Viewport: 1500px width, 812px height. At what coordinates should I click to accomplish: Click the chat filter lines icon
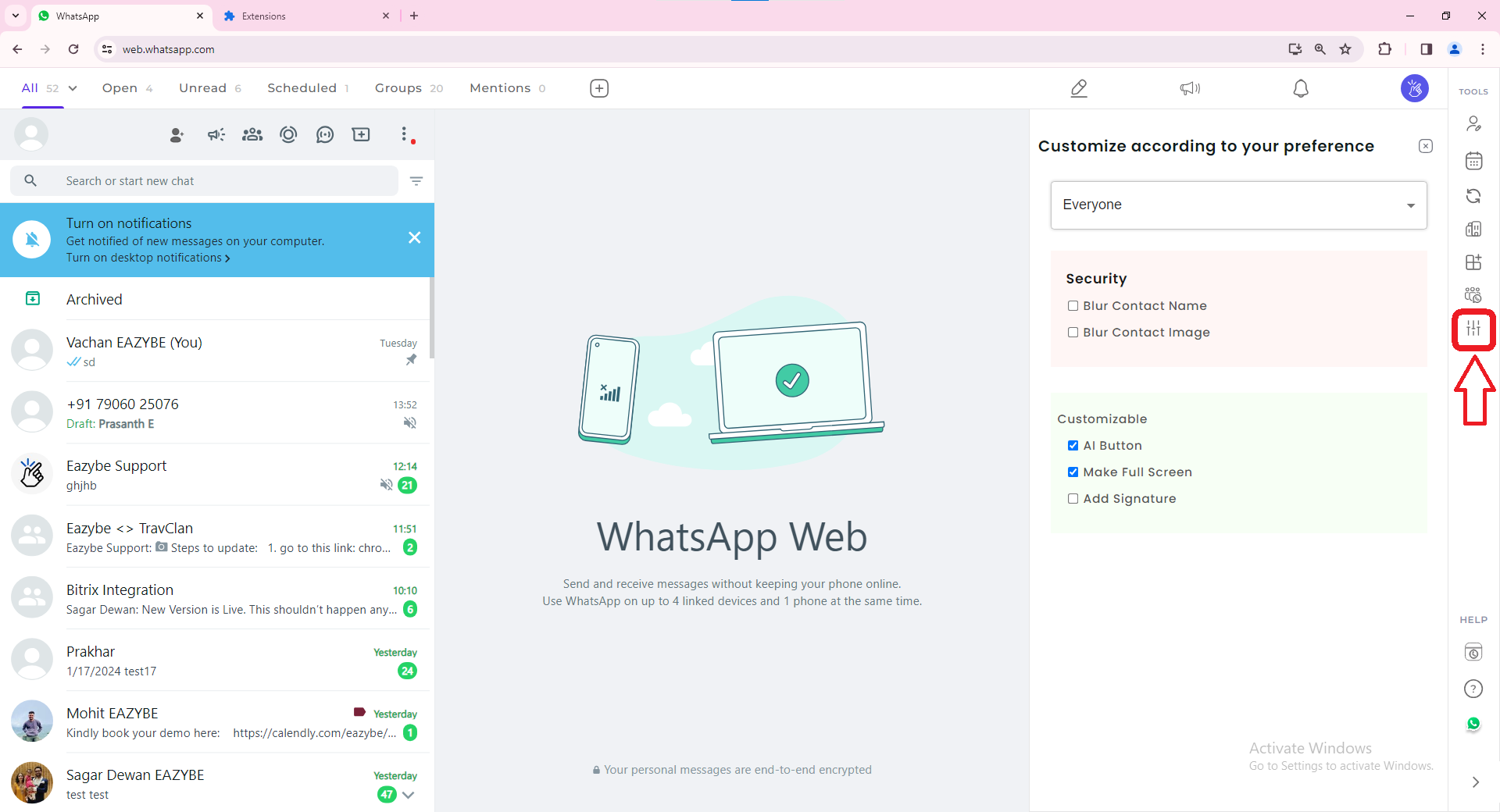pos(416,181)
